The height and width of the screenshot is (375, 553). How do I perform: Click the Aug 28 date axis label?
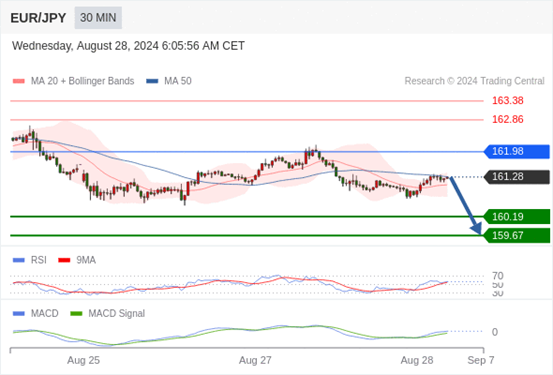[417, 360]
